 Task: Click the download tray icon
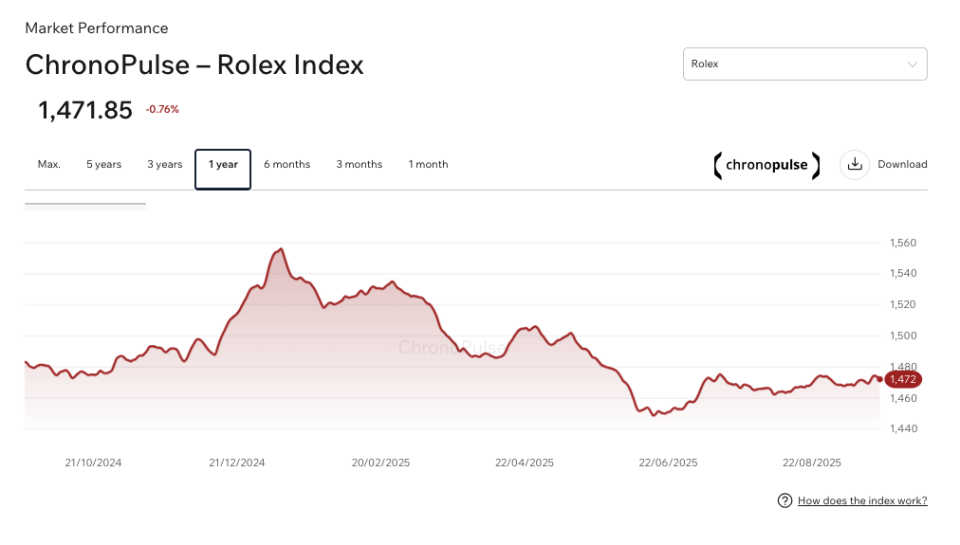point(854,165)
